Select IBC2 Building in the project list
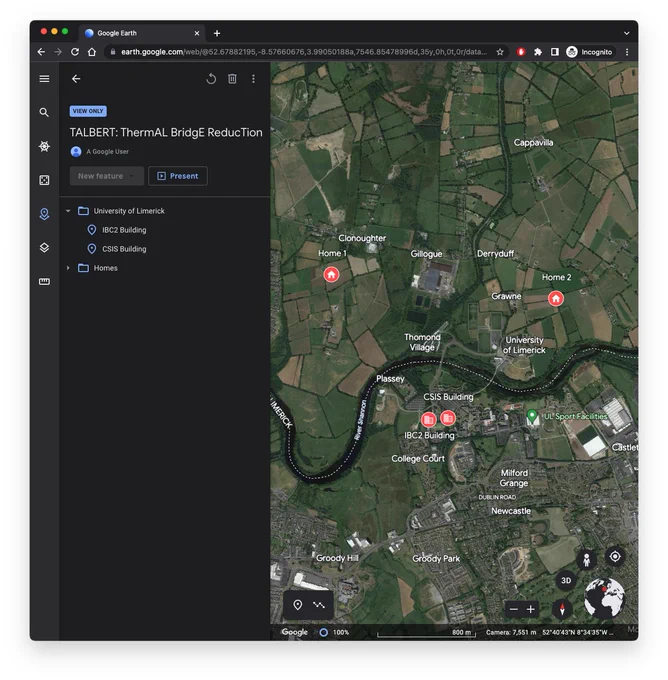The image size is (668, 680). [x=124, y=230]
